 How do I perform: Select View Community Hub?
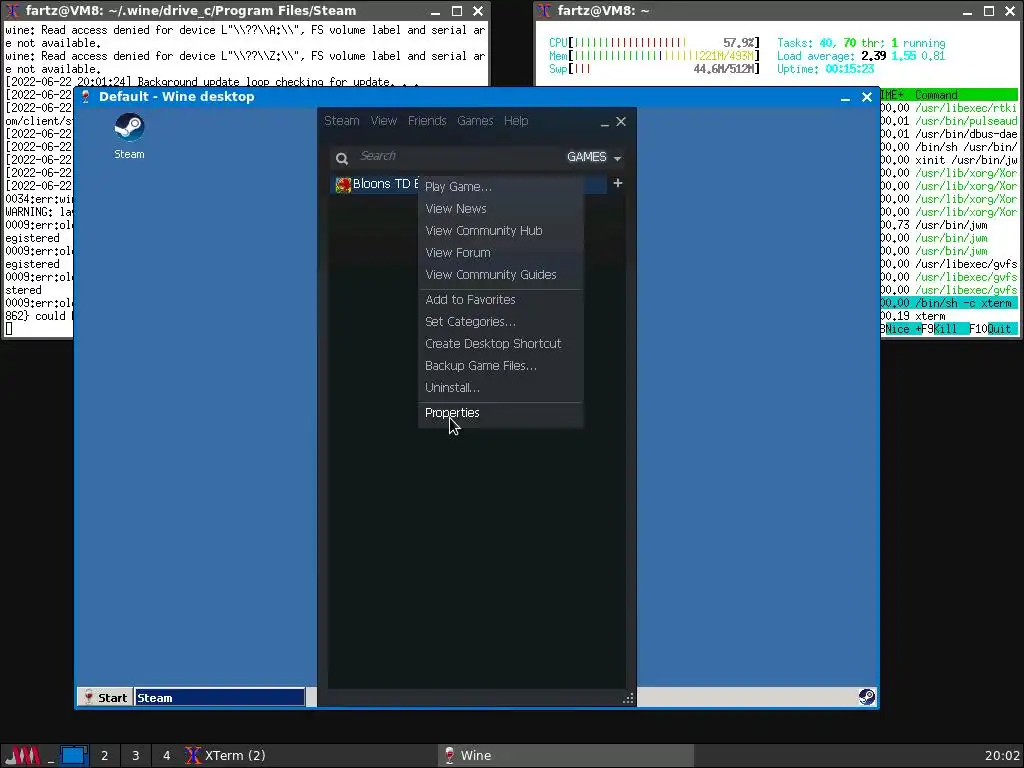pos(500,231)
